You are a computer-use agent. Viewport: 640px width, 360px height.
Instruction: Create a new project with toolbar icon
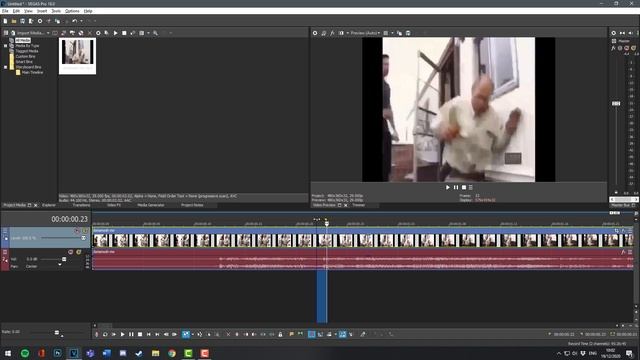pyautogui.click(x=5, y=21)
